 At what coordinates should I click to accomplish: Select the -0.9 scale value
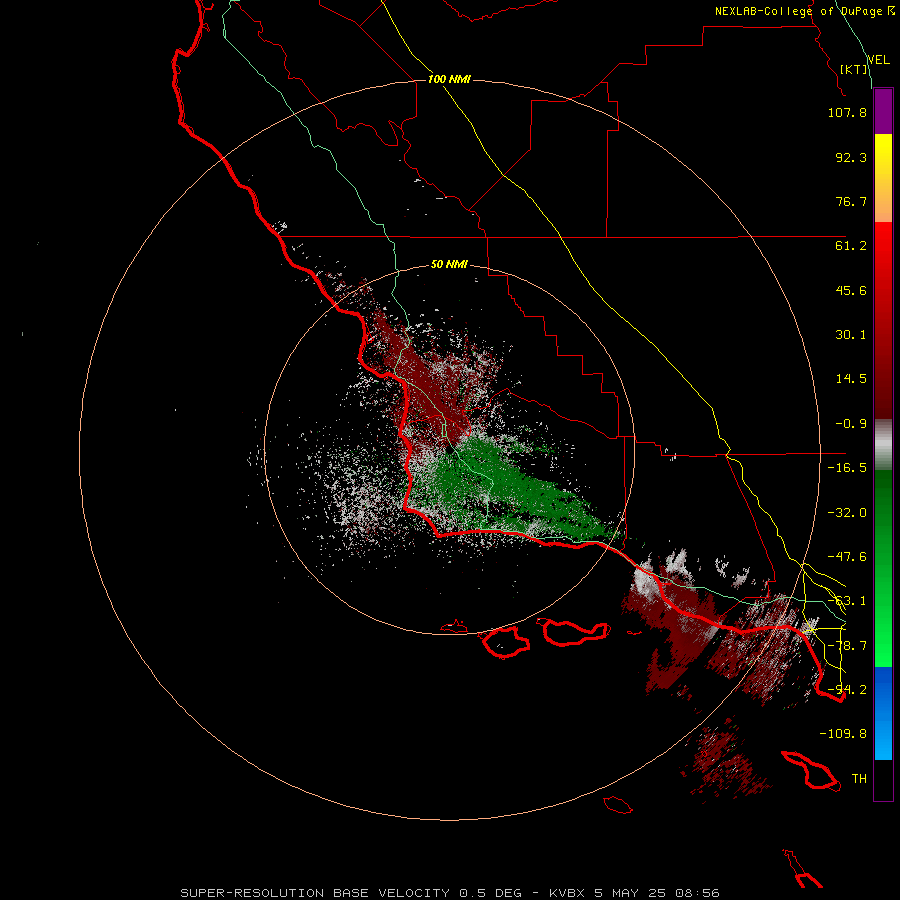point(851,424)
